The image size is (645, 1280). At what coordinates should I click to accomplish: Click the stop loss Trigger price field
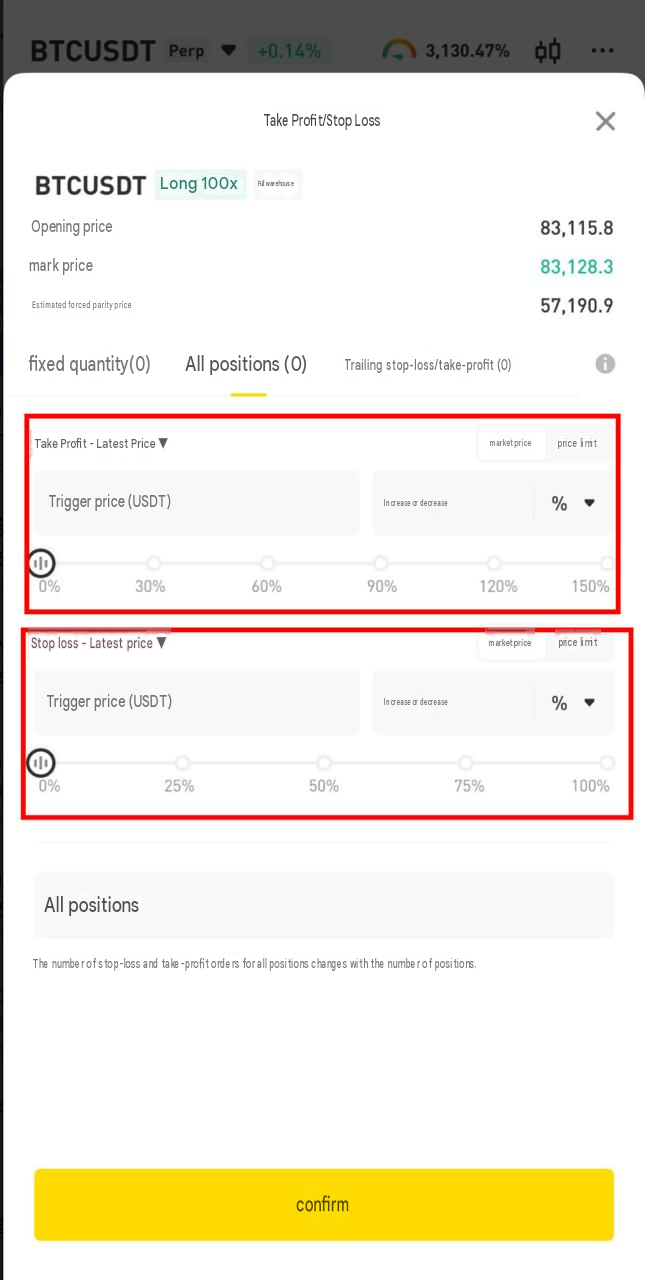(197, 701)
